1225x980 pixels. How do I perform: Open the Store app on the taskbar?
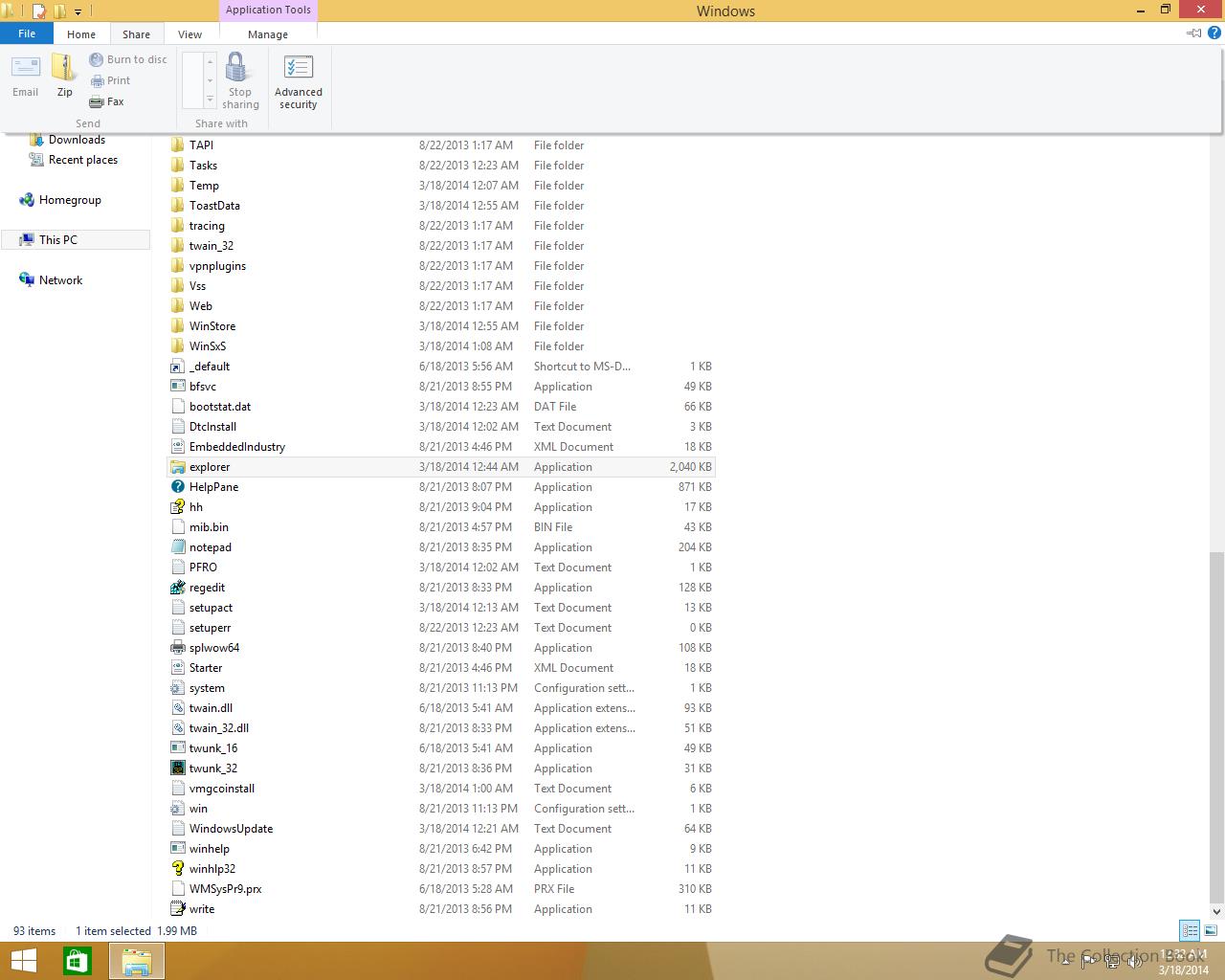pyautogui.click(x=78, y=961)
